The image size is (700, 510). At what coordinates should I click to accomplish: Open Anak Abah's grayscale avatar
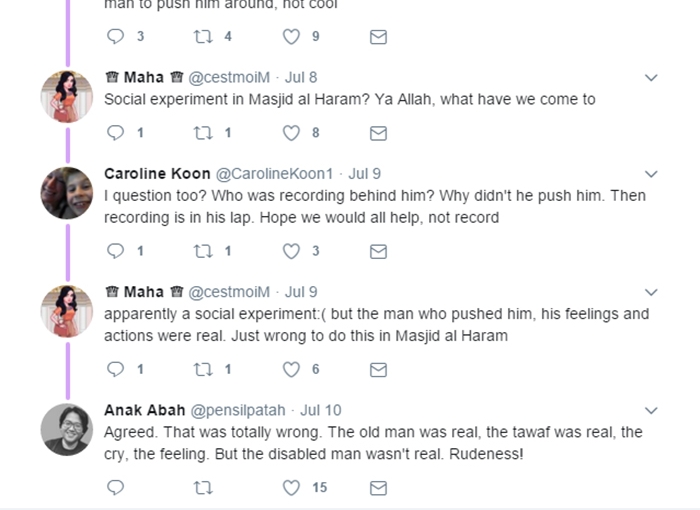[67, 430]
